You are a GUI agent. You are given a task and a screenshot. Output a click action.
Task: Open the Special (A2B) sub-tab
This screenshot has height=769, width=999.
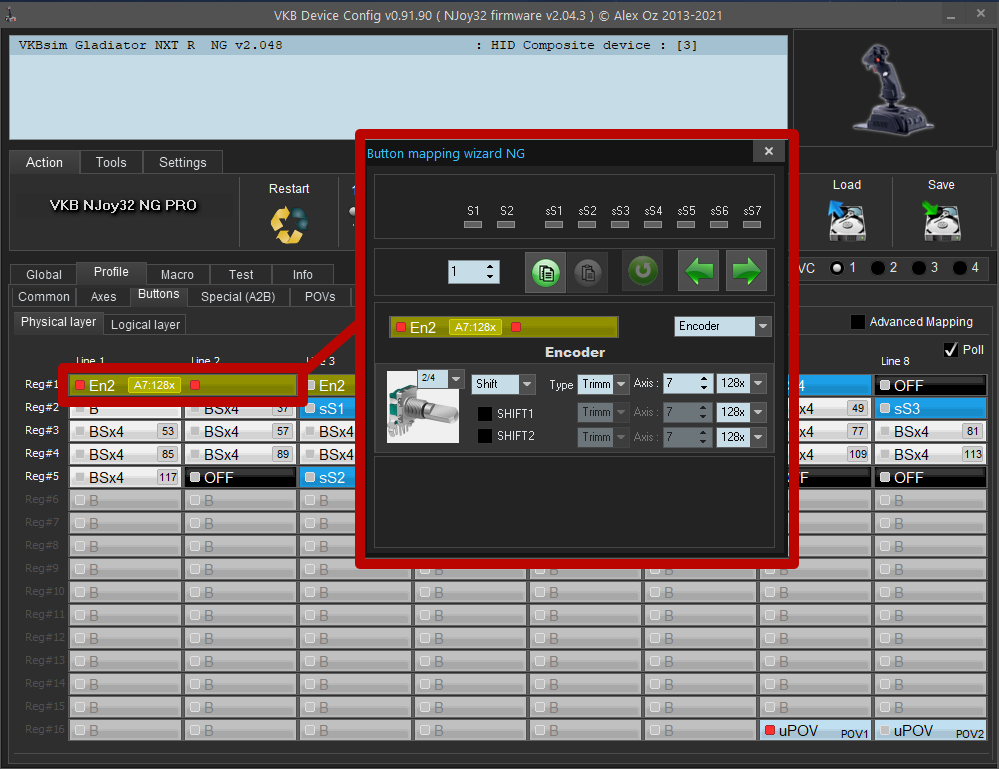coord(238,297)
